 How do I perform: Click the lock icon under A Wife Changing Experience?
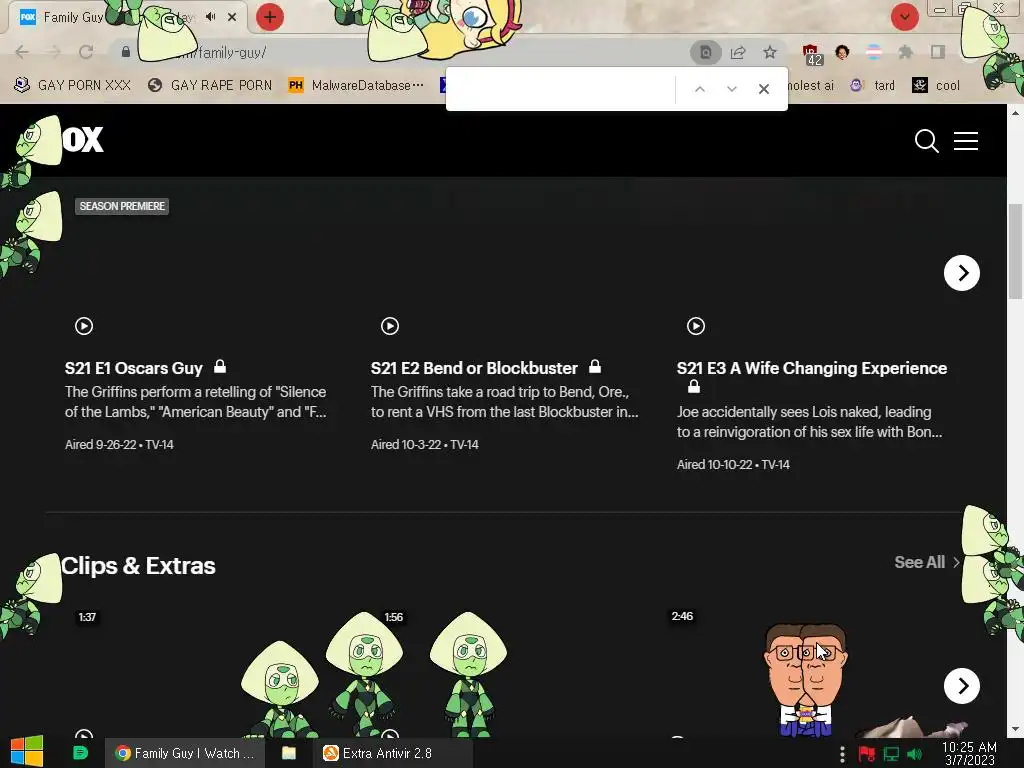(694, 387)
